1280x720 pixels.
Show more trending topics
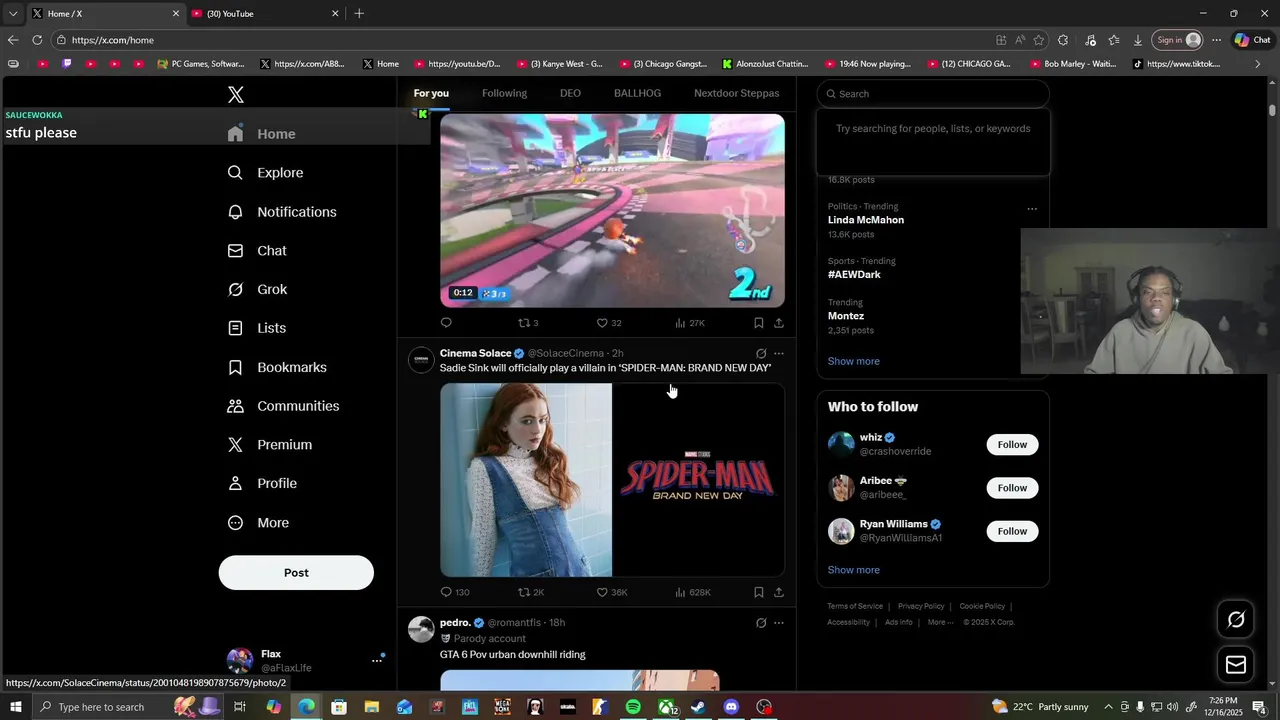point(853,361)
